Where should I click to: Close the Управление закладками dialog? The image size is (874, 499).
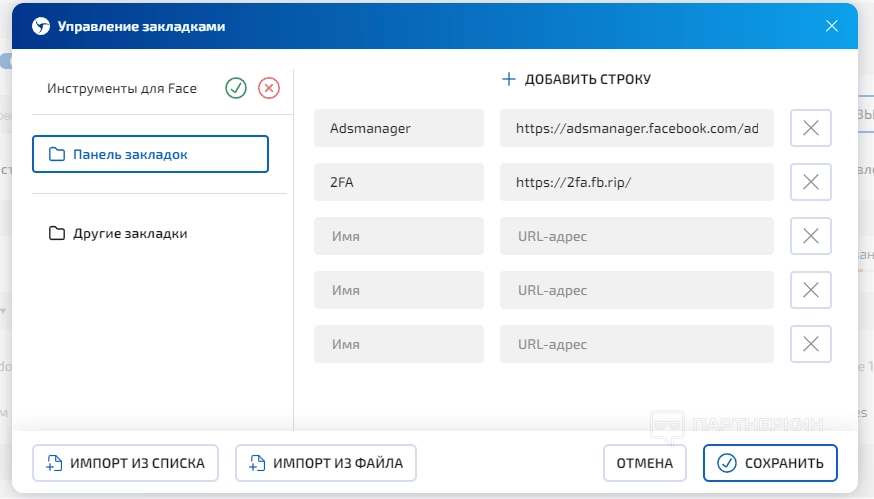831,26
